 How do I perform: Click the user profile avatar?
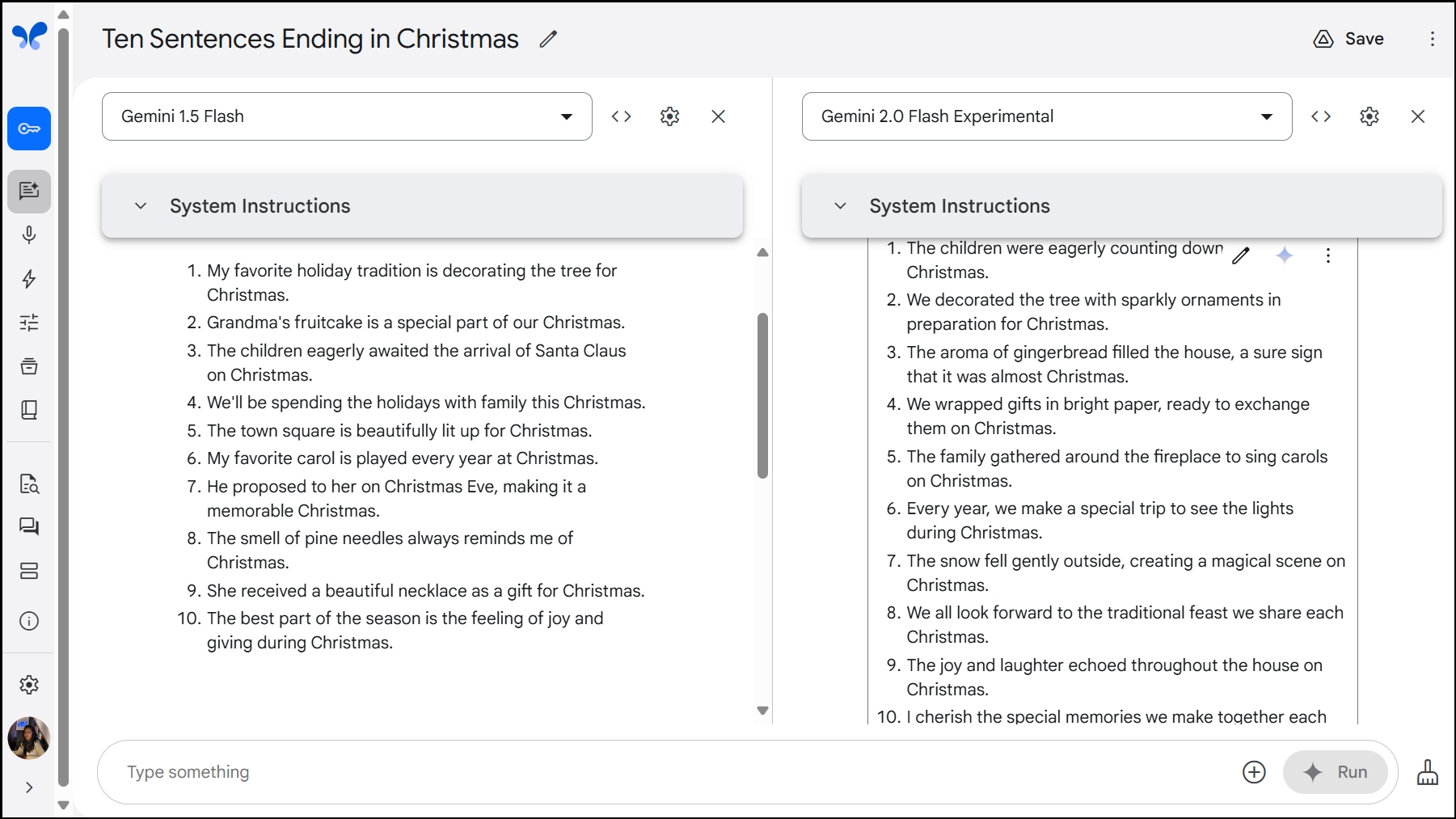(x=29, y=738)
